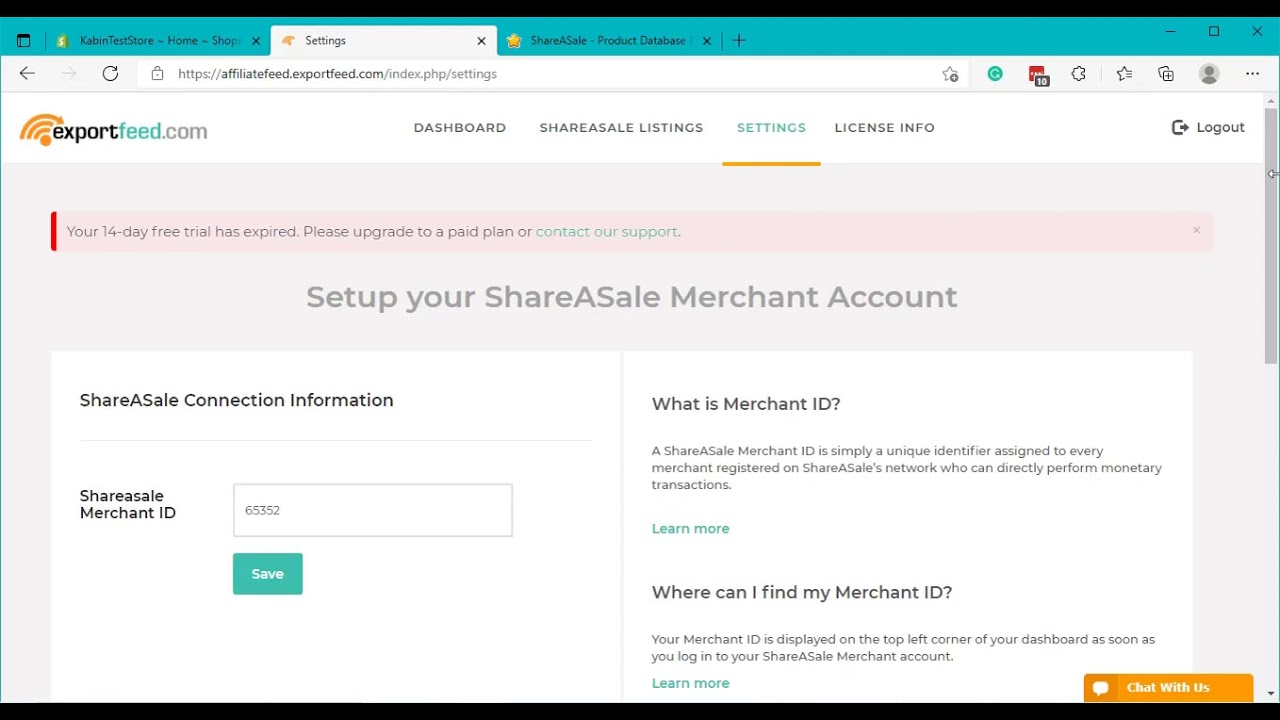Reload the current page
1280x720 pixels.
(110, 74)
